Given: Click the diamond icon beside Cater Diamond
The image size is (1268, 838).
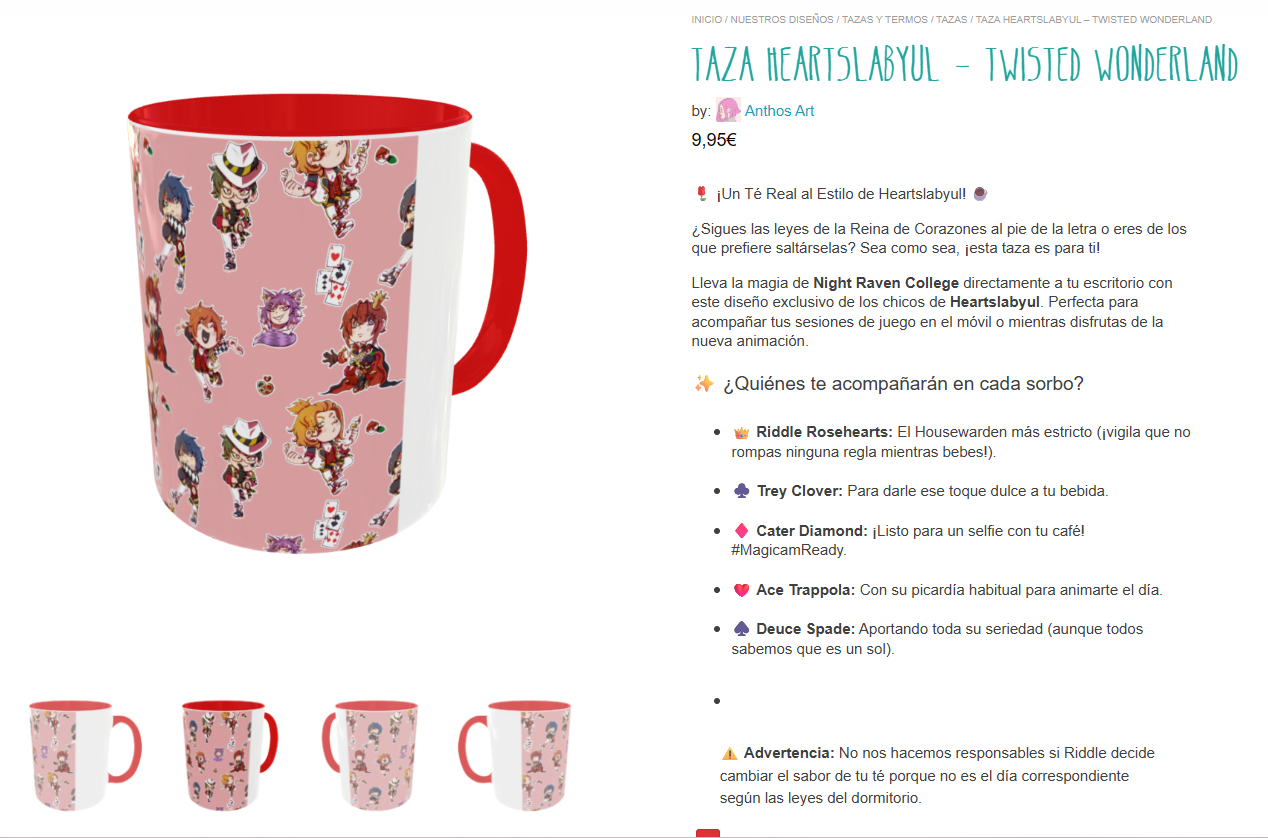Looking at the screenshot, I should click(741, 531).
